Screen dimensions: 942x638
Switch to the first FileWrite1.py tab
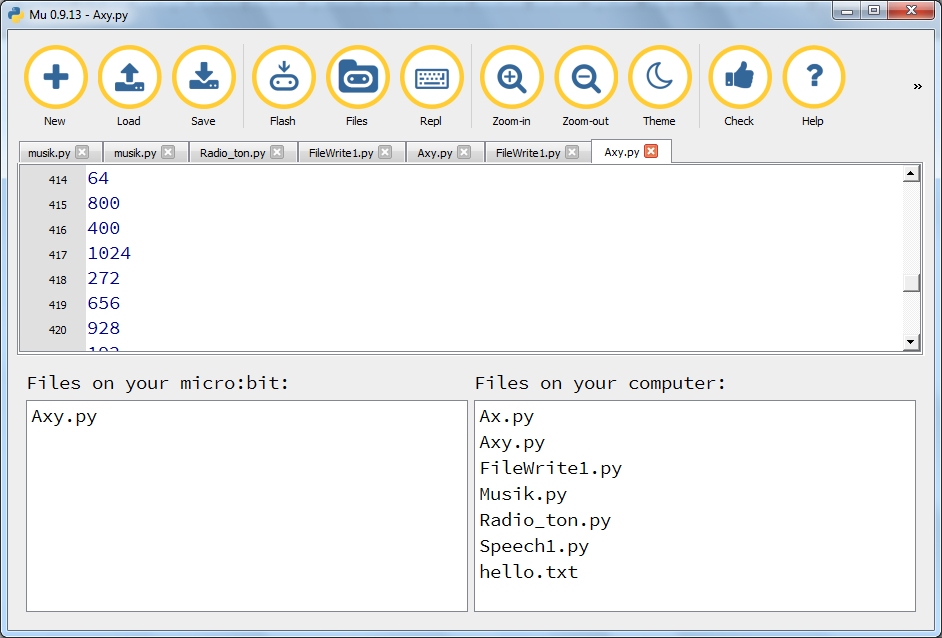coord(341,153)
